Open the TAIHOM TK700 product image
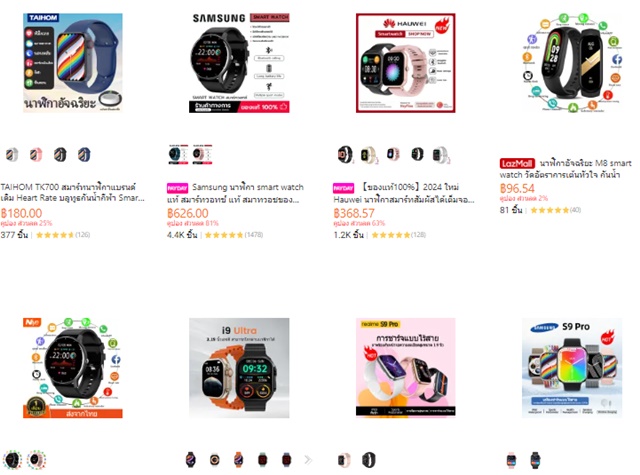Viewport: 640px width, 475px height. pyautogui.click(x=73, y=63)
